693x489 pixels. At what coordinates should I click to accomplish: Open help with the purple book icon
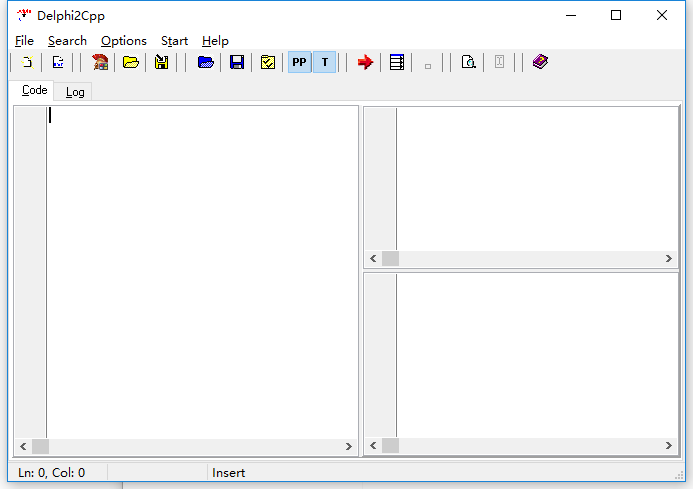point(540,62)
